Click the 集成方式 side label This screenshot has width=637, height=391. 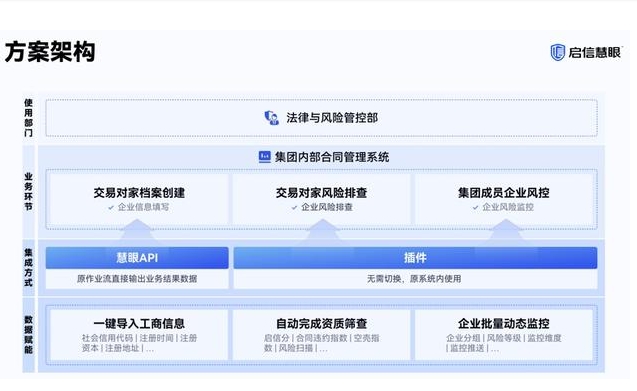tap(28, 267)
